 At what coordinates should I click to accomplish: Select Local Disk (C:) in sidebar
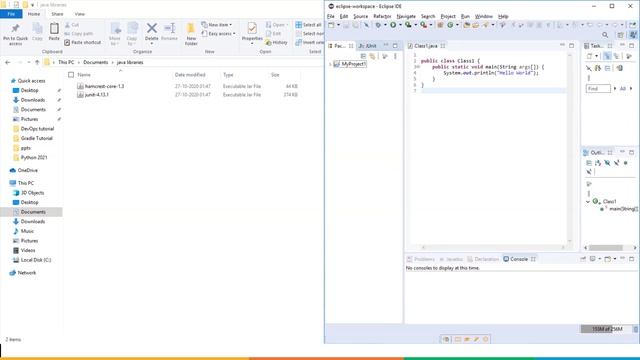[36, 260]
